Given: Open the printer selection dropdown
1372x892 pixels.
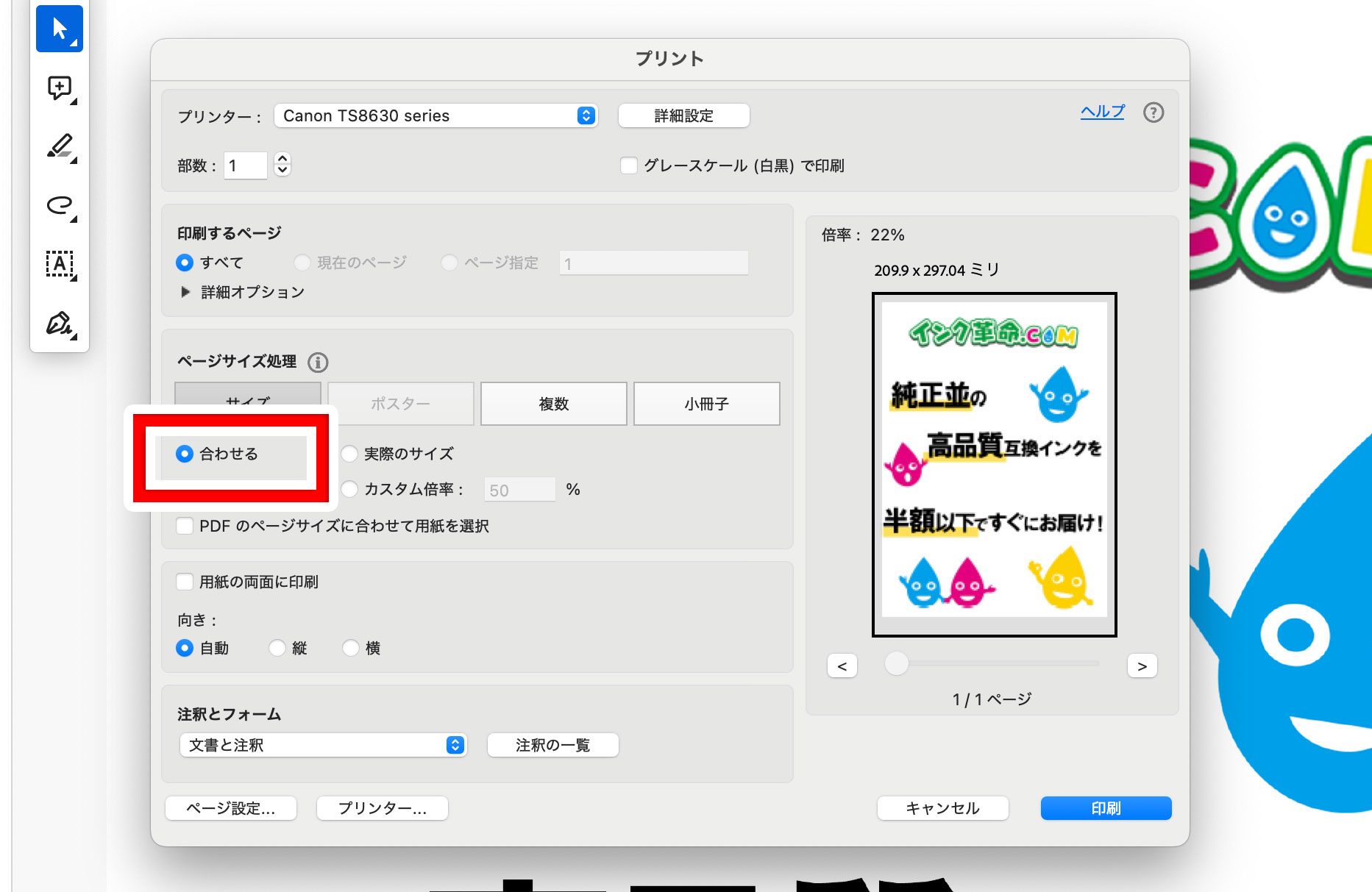Looking at the screenshot, I should 436,115.
